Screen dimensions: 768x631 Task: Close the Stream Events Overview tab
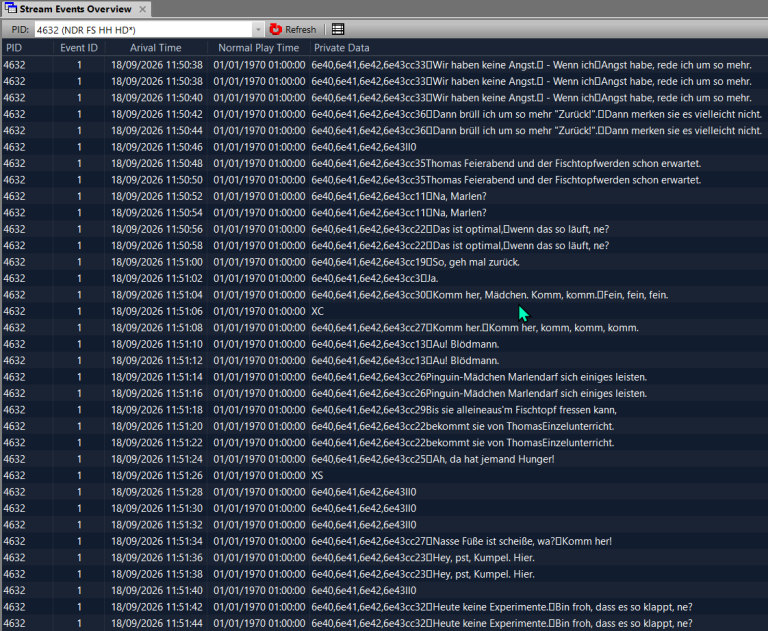pos(143,9)
